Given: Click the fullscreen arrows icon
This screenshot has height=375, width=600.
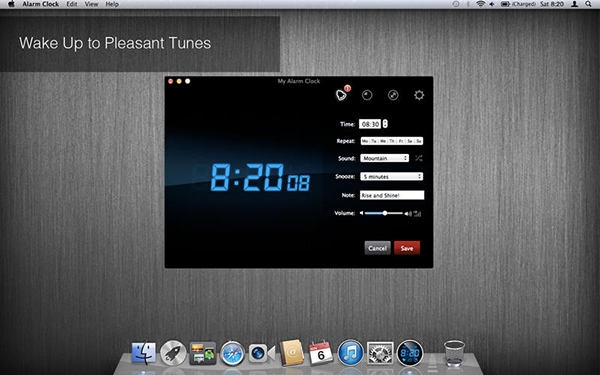Looking at the screenshot, I should 393,95.
